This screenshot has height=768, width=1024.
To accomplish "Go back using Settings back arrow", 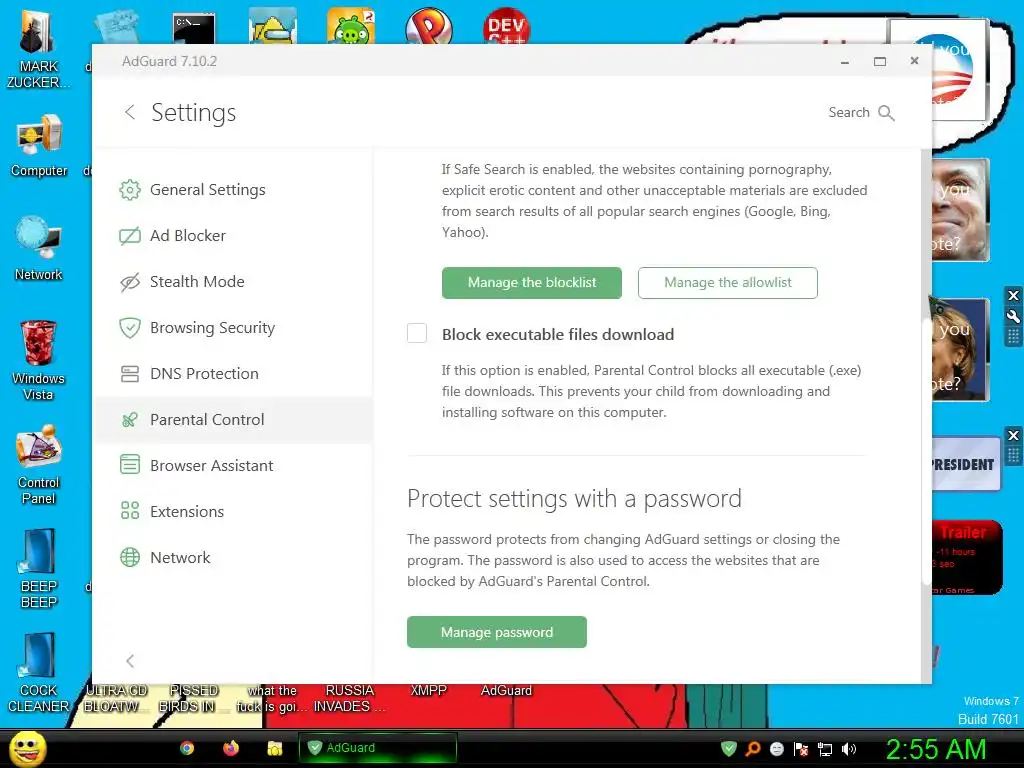I will [x=130, y=112].
